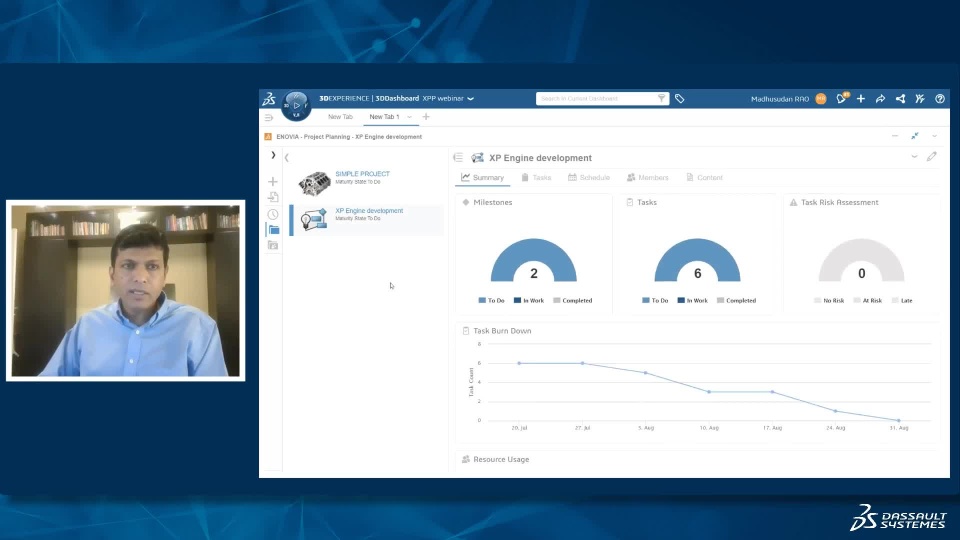The height and width of the screenshot is (540, 960).
Task: Click the Task Burn Down heading
Action: point(502,331)
